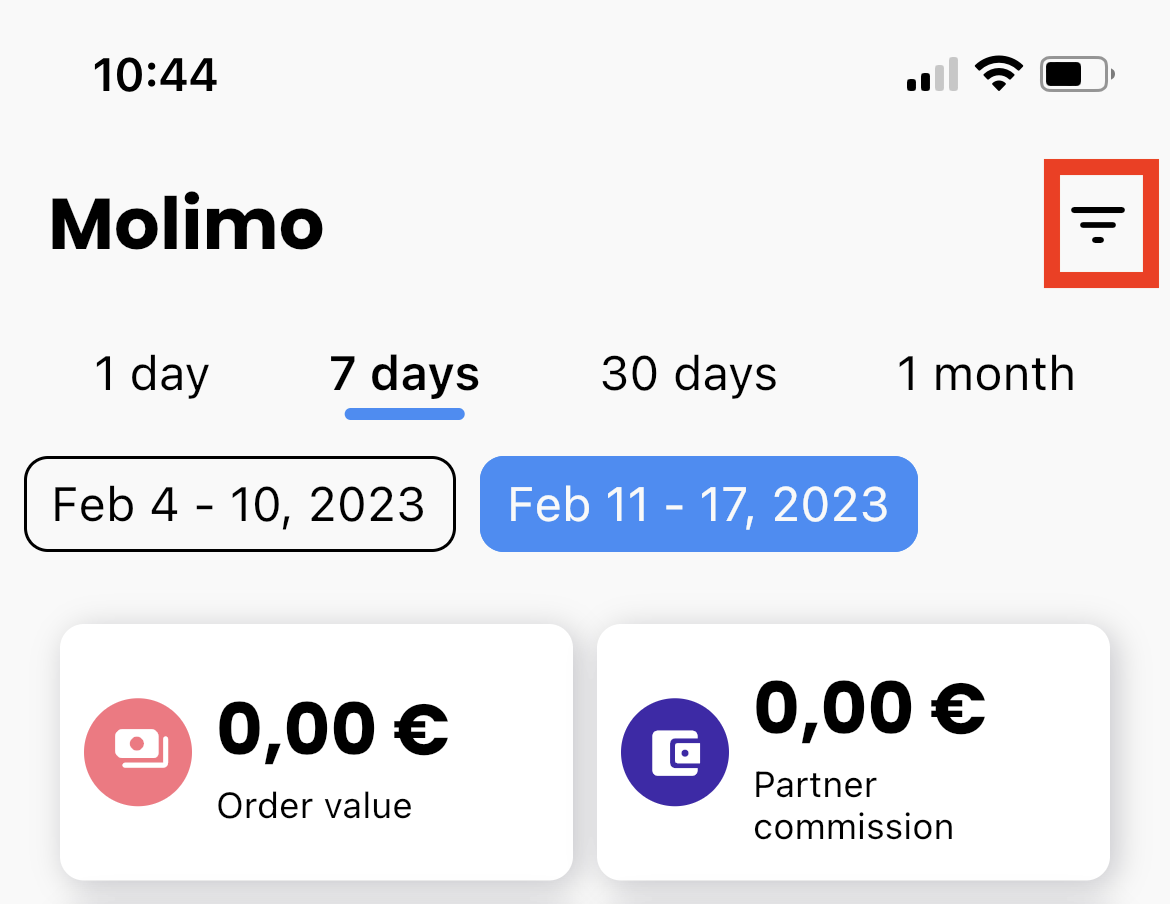Select the 7 days tab

(x=404, y=374)
